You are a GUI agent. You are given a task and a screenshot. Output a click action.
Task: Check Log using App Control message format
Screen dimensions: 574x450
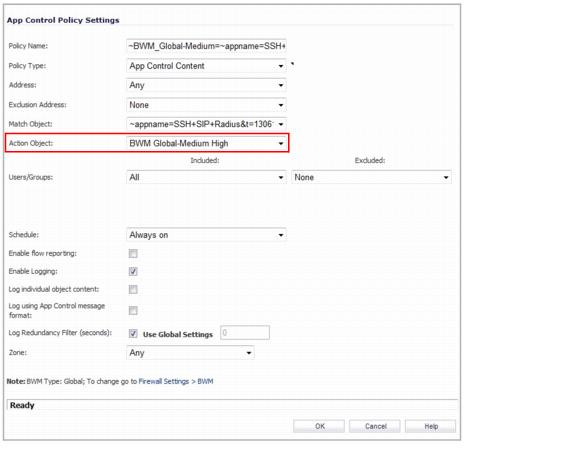pyautogui.click(x=133, y=310)
